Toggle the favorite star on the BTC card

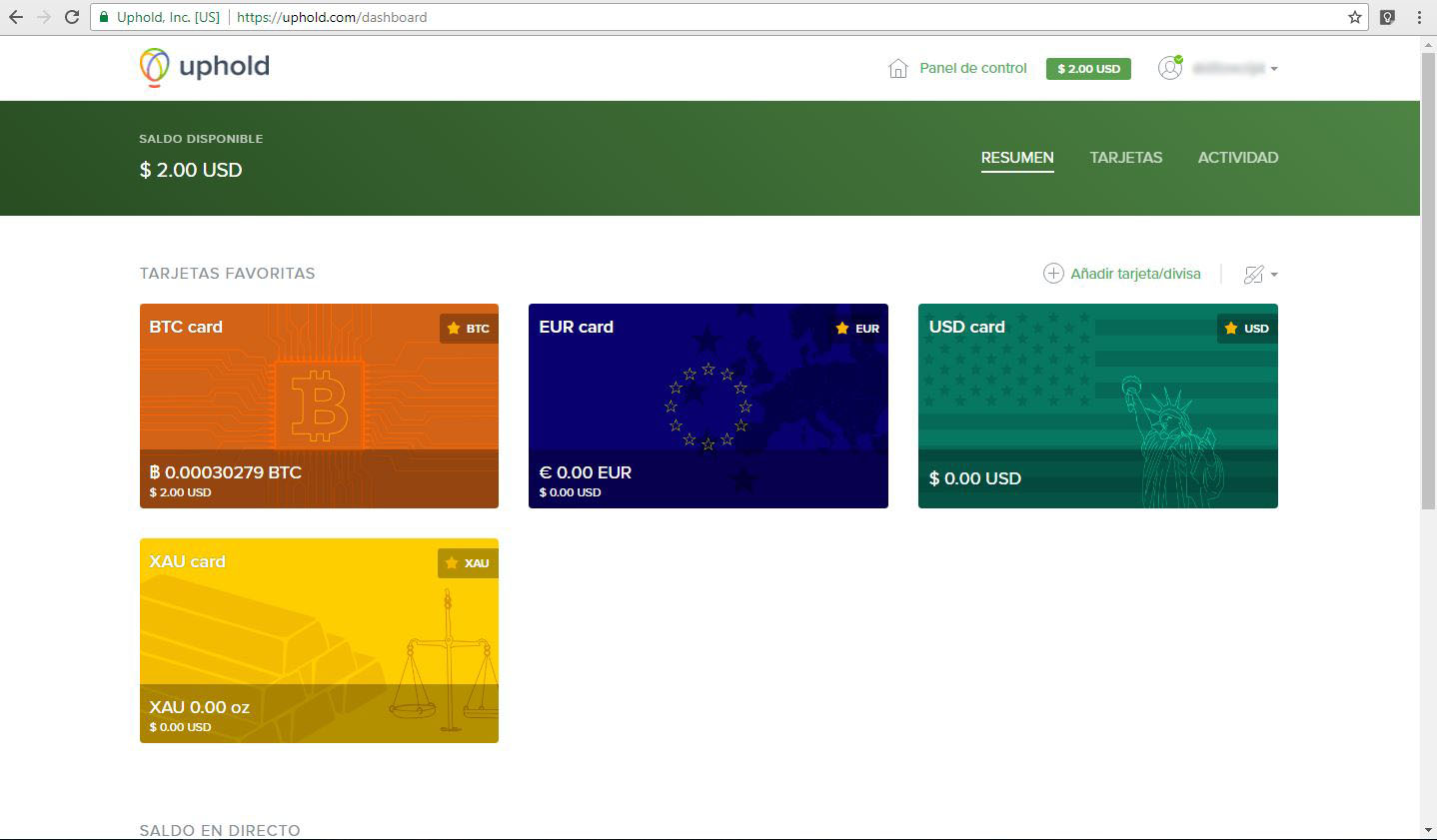(453, 328)
